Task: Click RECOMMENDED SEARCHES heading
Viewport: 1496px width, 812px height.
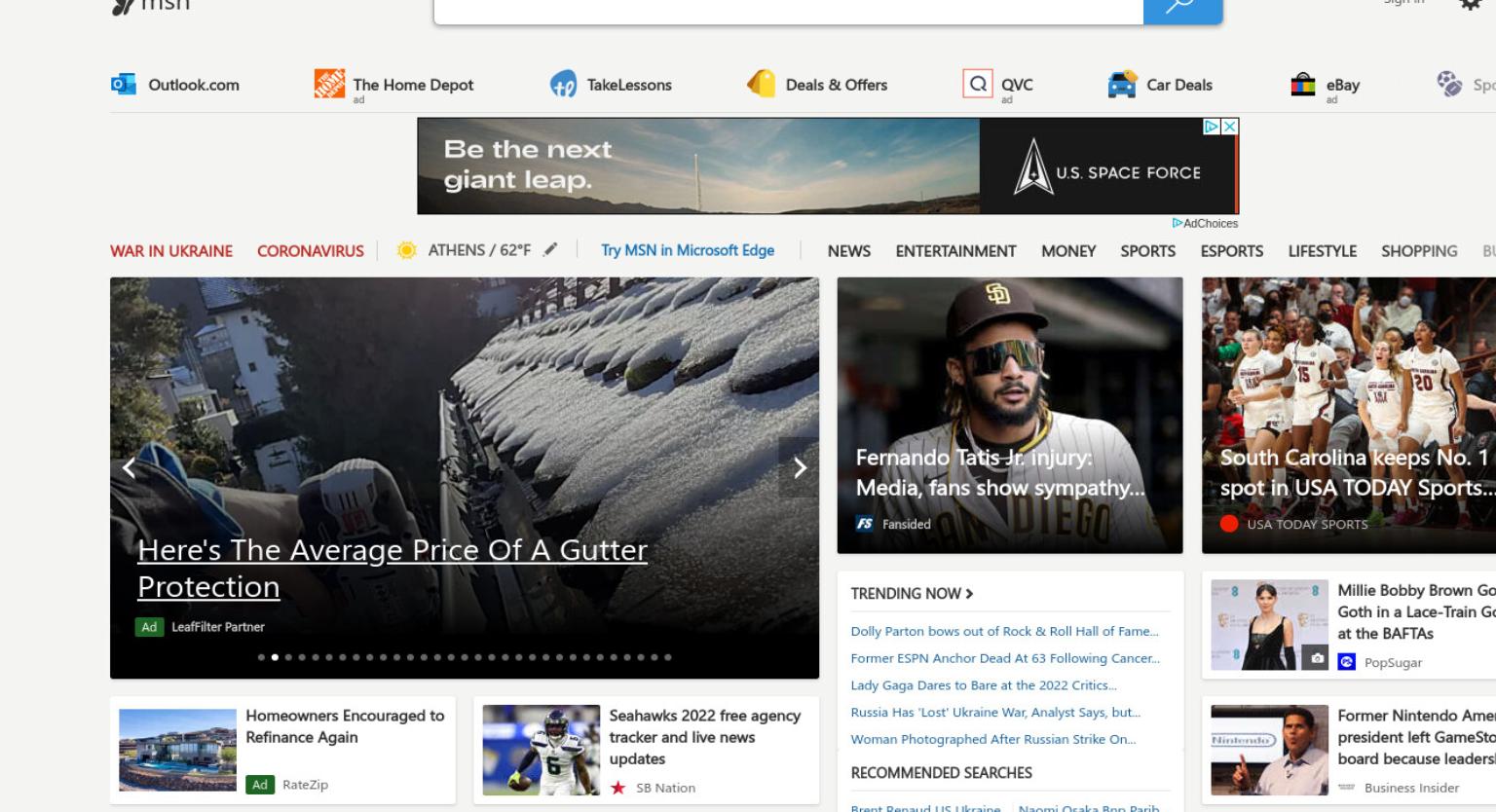Action: tap(941, 773)
